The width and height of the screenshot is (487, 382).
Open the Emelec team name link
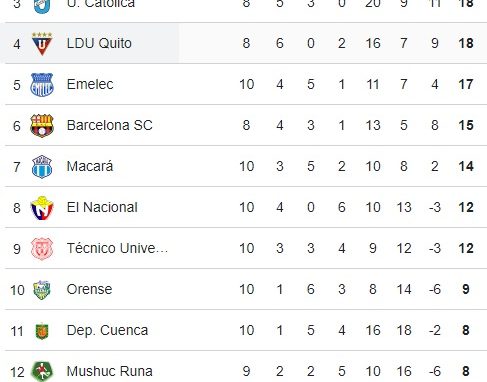[90, 84]
